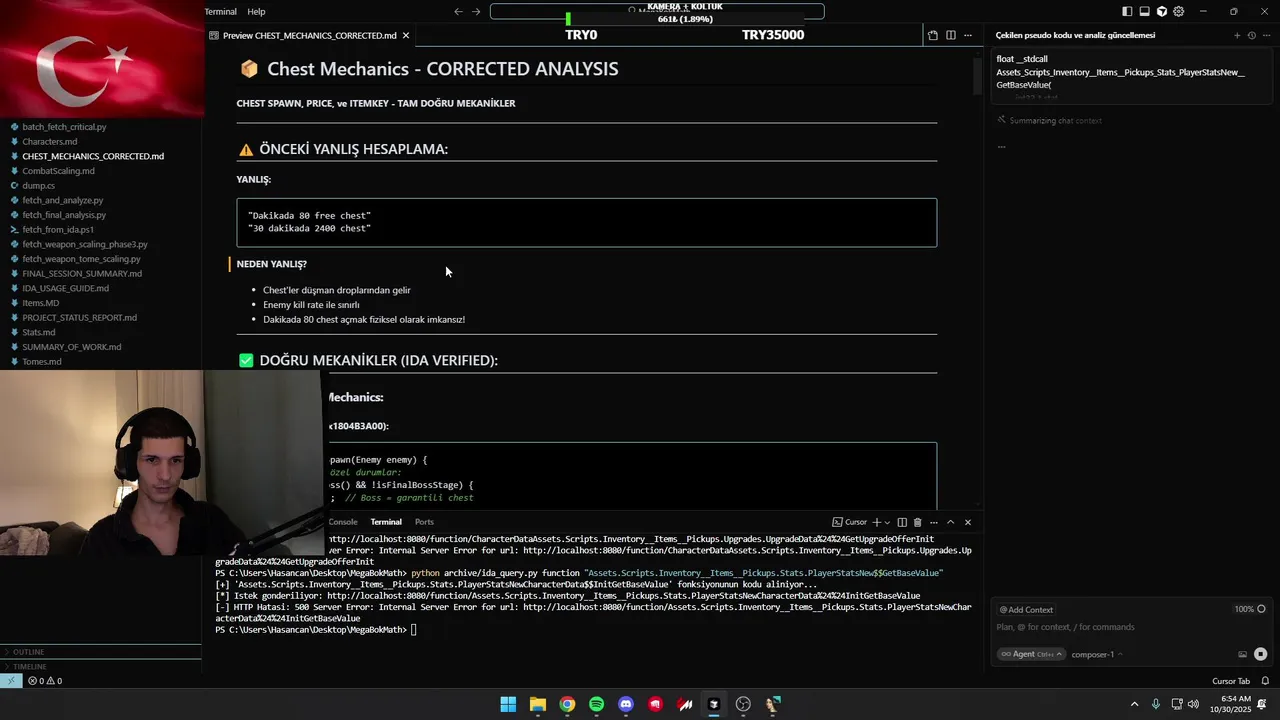Open Spotify from taskbar
Viewport: 1280px width, 720px height.
[x=596, y=704]
